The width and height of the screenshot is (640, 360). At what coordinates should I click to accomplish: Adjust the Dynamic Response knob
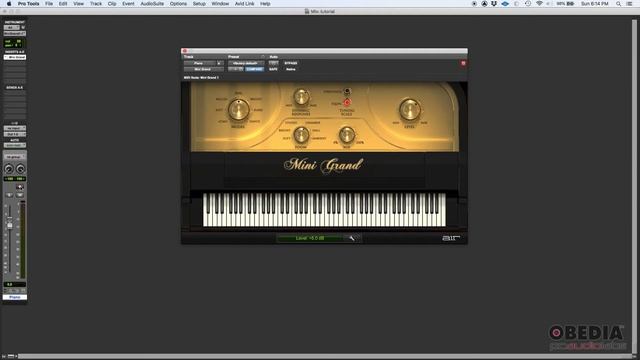(301, 97)
